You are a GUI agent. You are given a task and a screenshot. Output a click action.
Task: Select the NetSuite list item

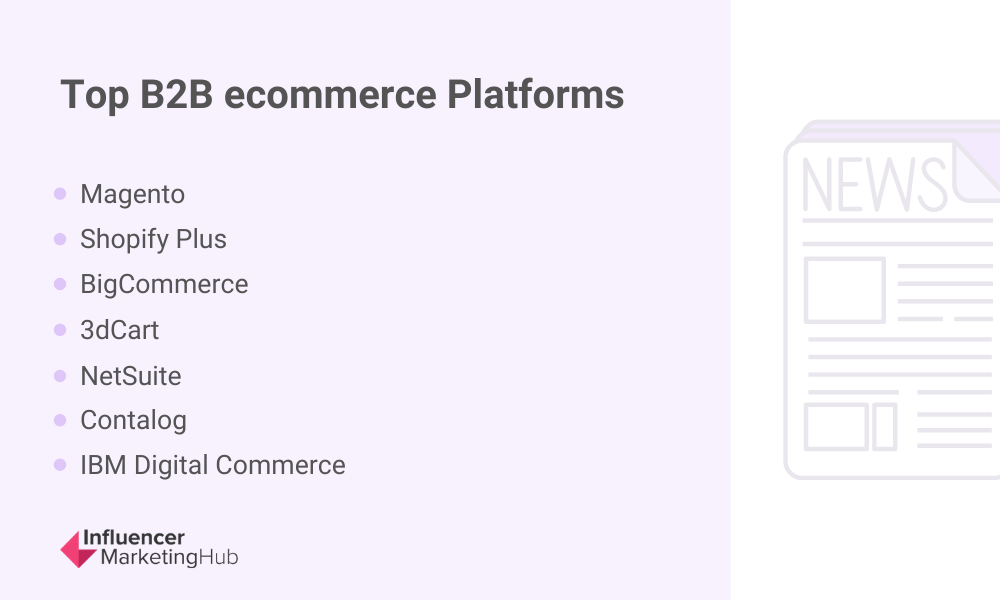(x=131, y=376)
